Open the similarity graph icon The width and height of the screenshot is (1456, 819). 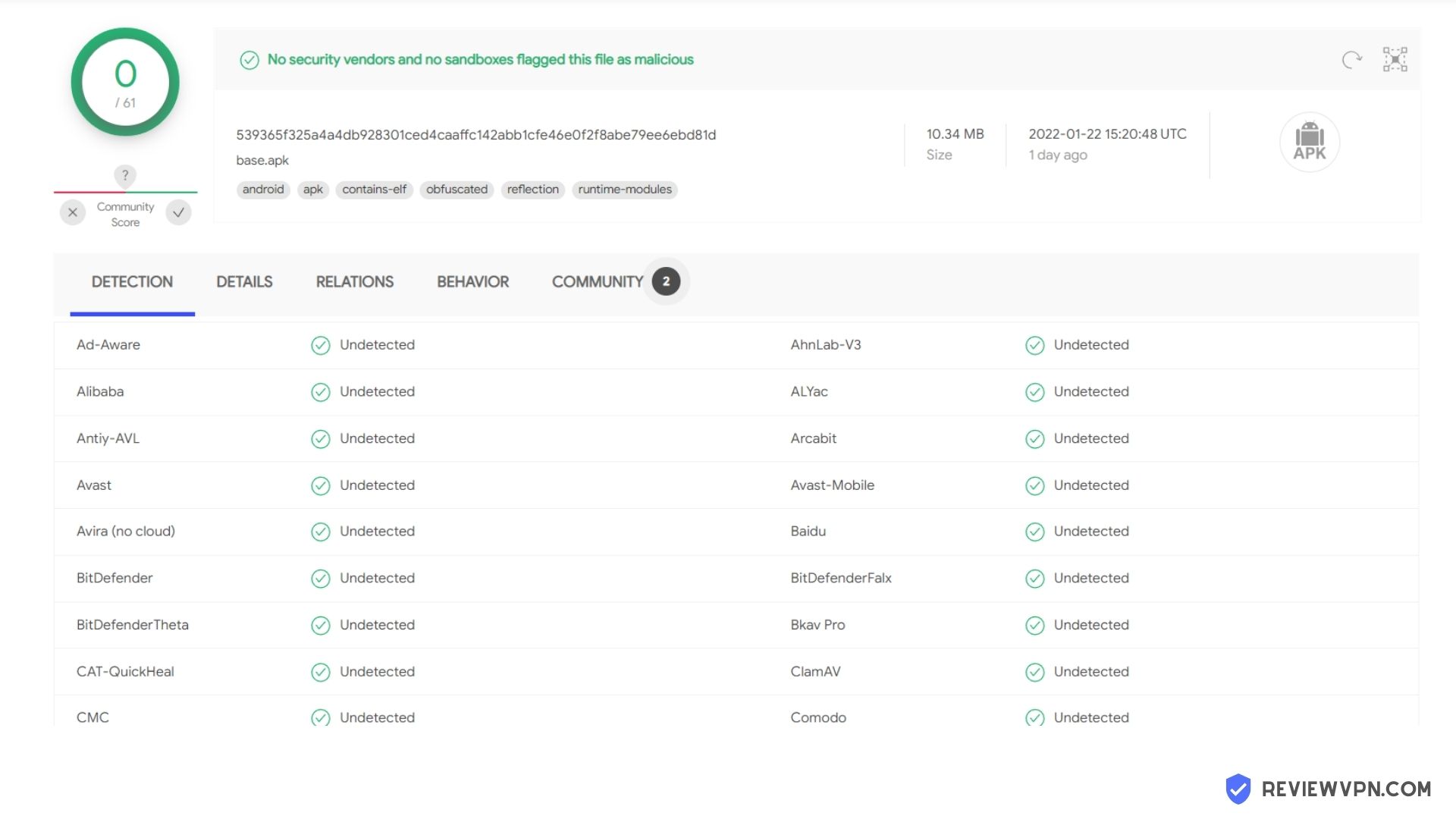tap(1395, 59)
